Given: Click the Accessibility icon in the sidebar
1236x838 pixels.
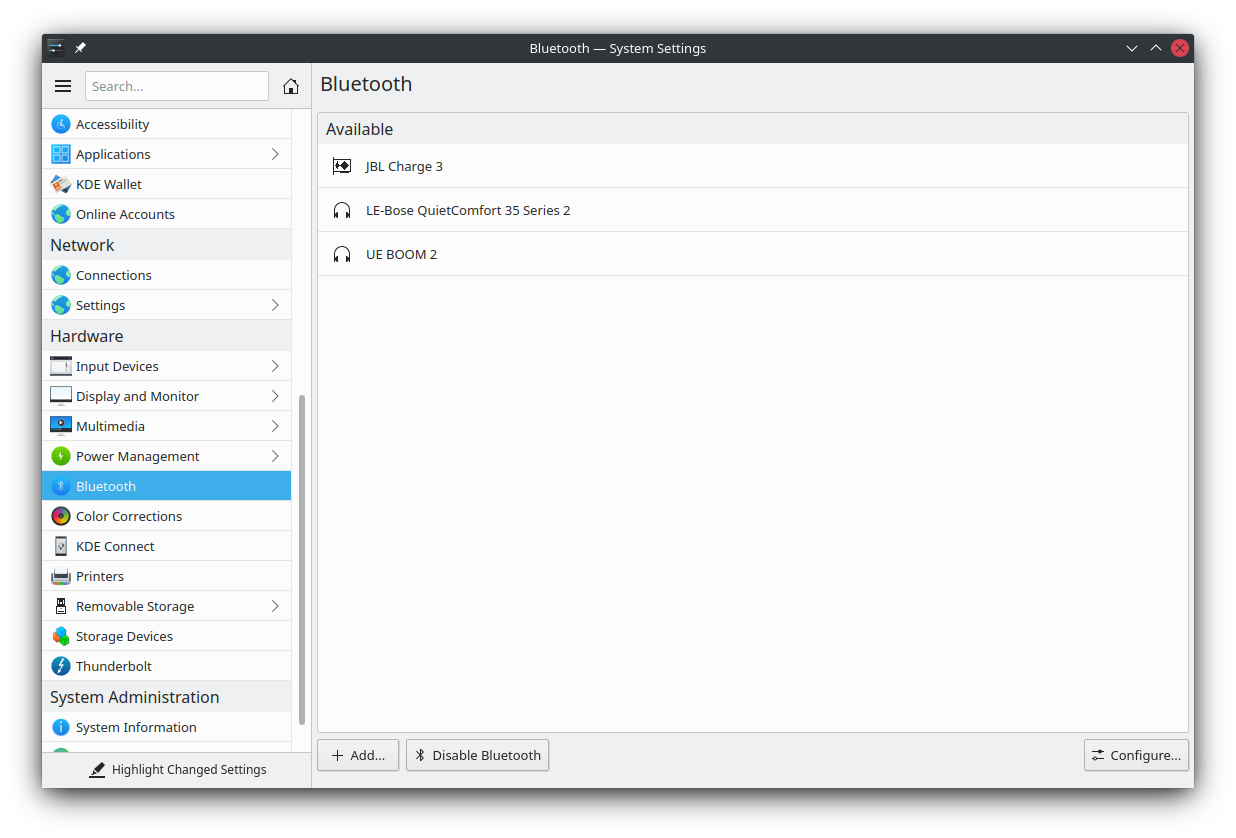Looking at the screenshot, I should click(x=61, y=124).
